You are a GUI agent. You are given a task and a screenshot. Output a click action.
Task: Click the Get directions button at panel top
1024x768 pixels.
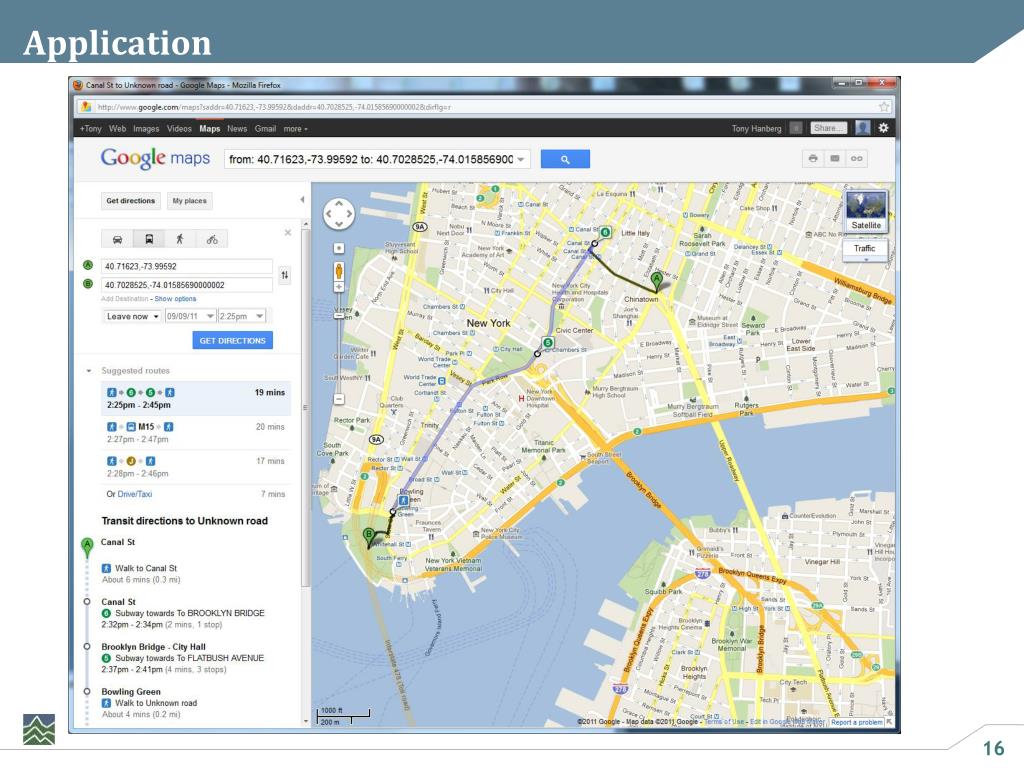pos(131,201)
